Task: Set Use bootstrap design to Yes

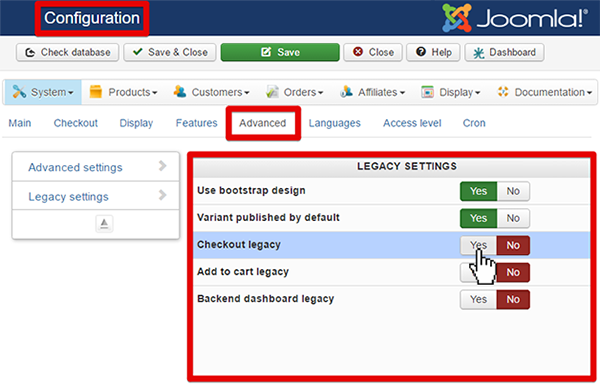Action: [x=478, y=191]
